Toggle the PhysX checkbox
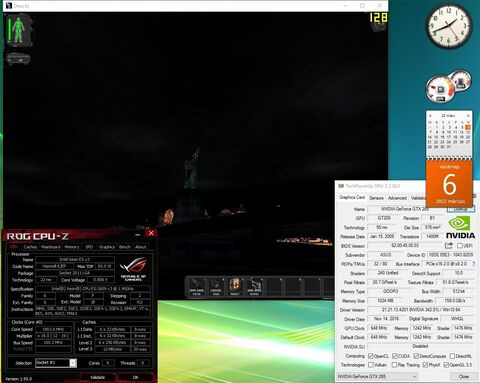This screenshot has width=480, height=383. point(425,365)
